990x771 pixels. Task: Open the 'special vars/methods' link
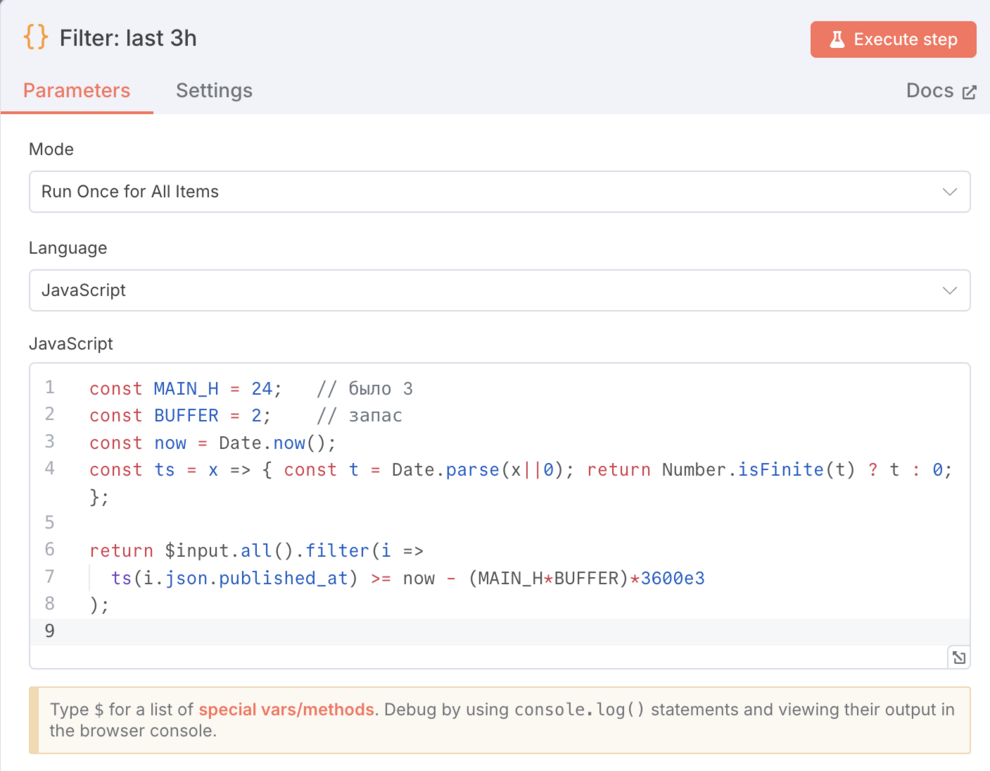tap(286, 710)
